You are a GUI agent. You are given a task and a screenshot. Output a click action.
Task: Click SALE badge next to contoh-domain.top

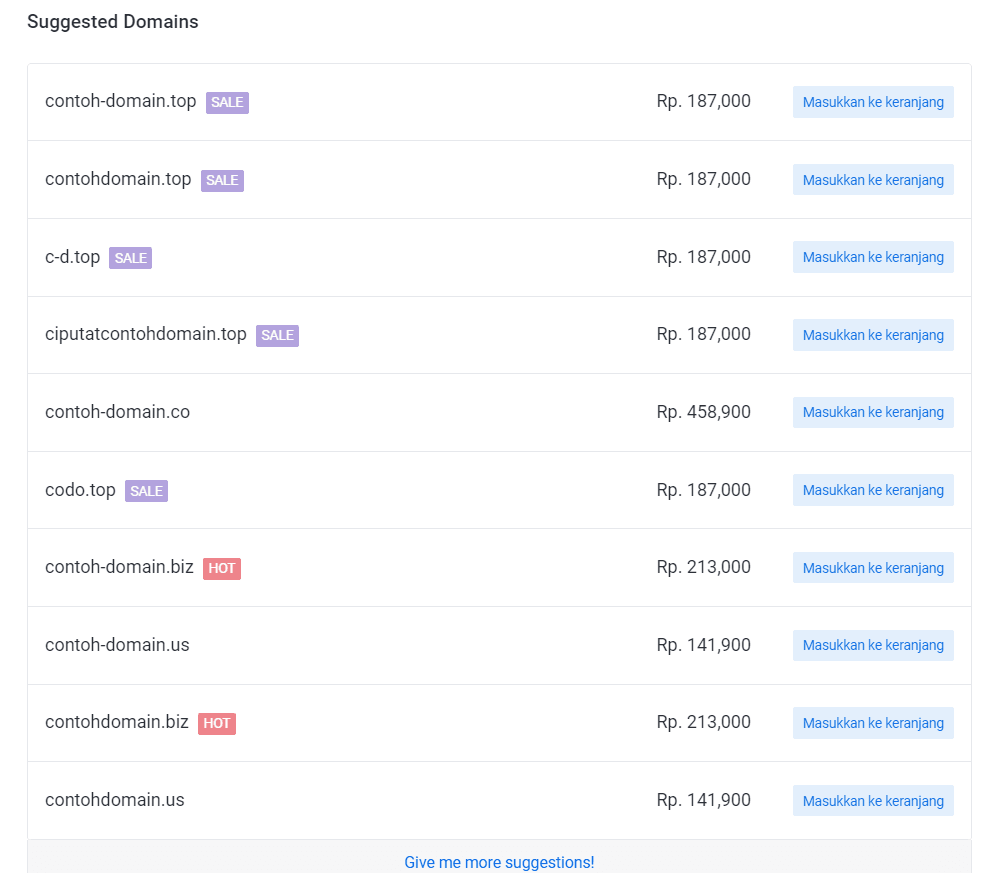coord(227,102)
